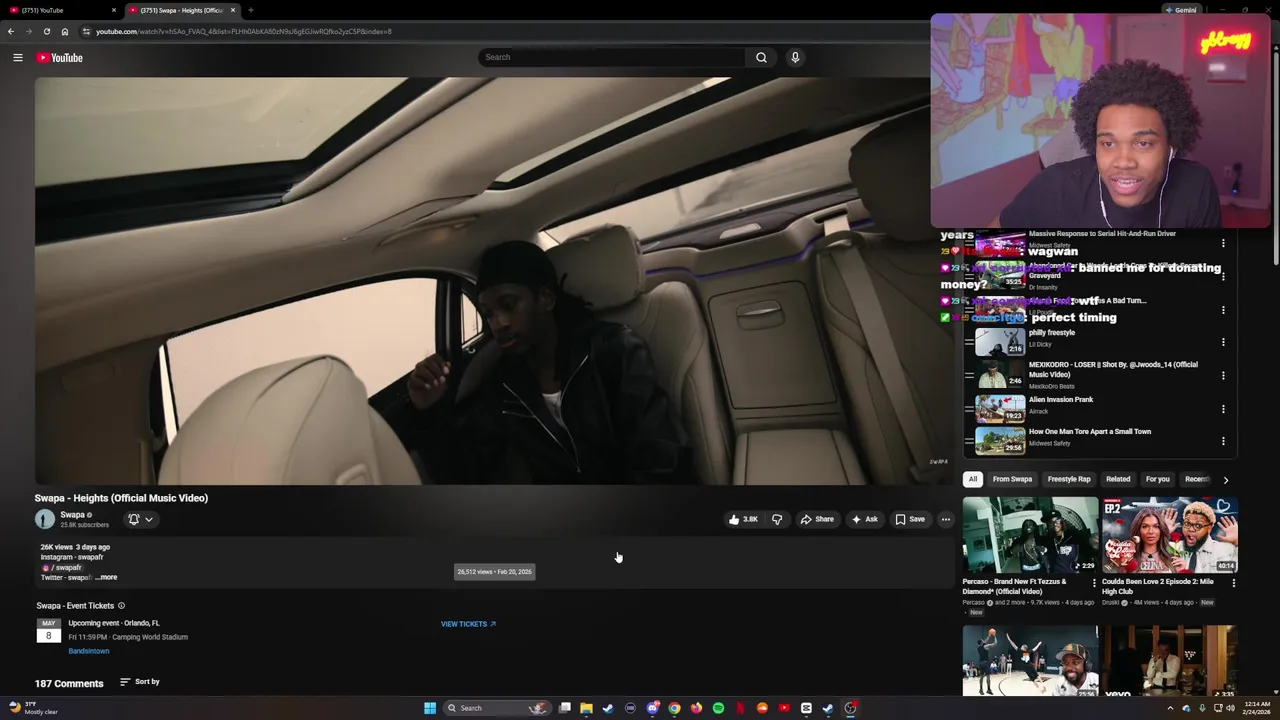Click into YouTube search field
Viewport: 1280px width, 720px height.
point(612,57)
